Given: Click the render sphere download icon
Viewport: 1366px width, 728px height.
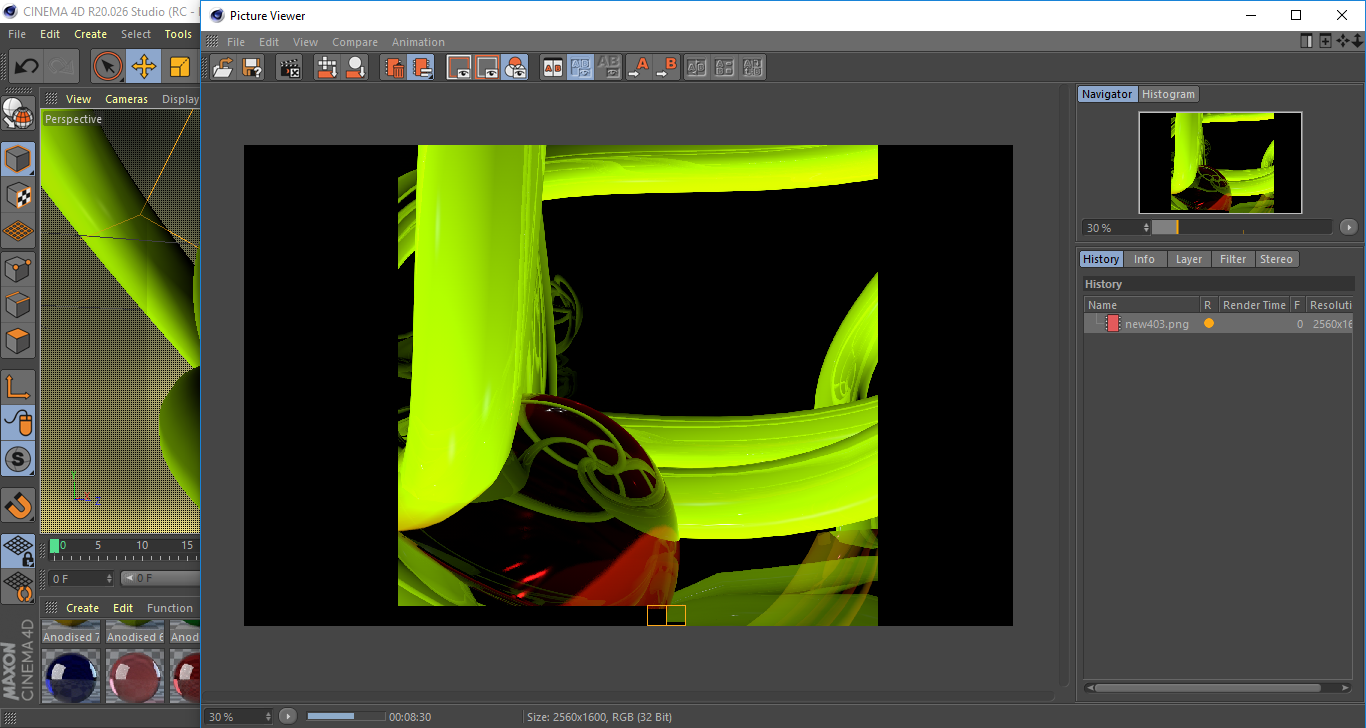Looking at the screenshot, I should [355, 68].
